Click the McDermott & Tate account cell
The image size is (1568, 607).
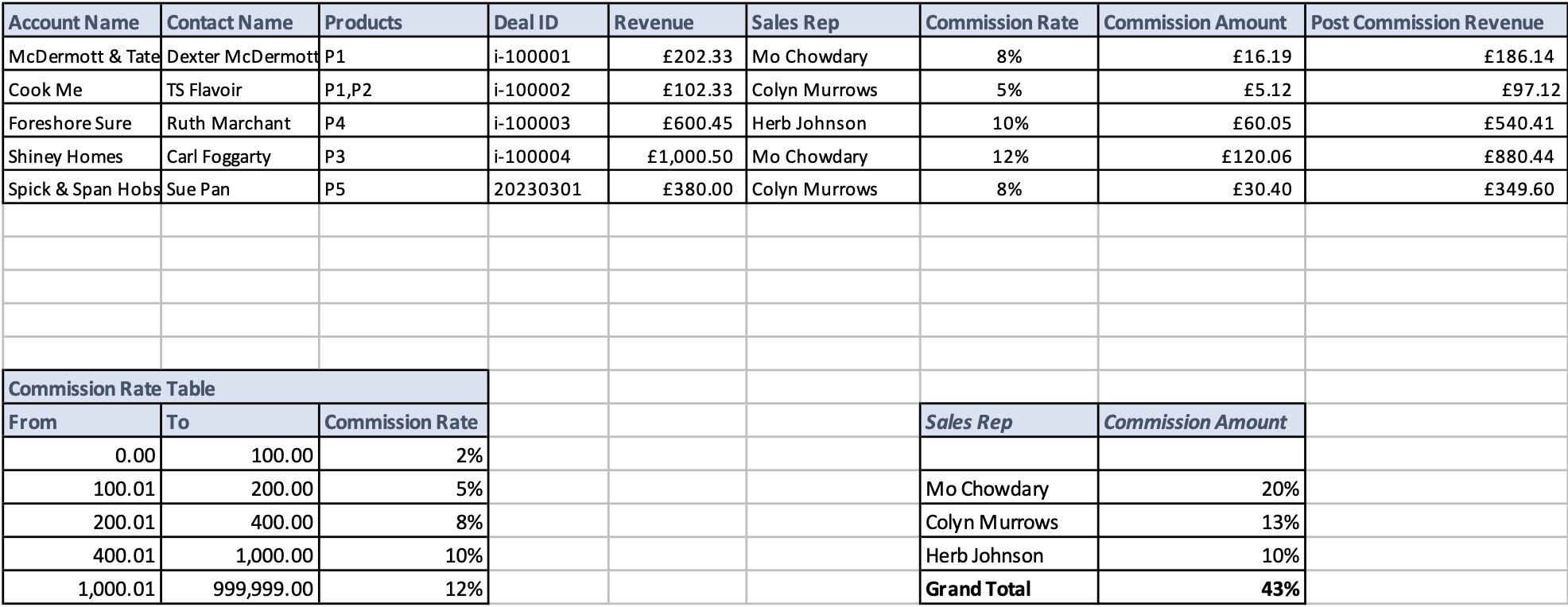(82, 56)
